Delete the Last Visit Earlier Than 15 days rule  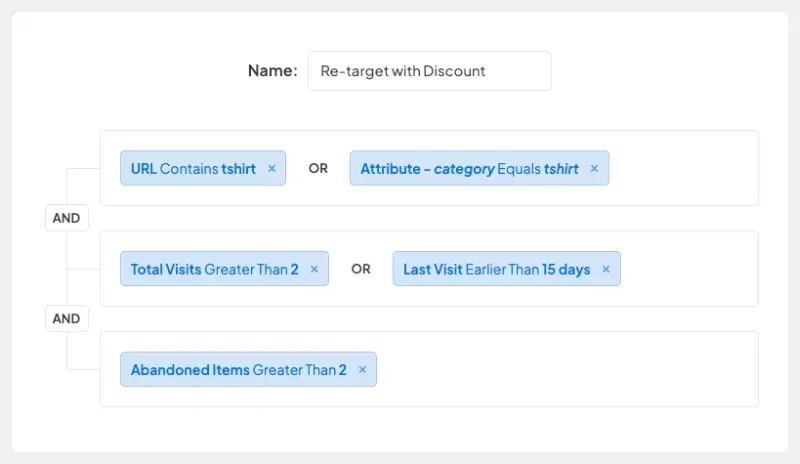click(x=606, y=269)
